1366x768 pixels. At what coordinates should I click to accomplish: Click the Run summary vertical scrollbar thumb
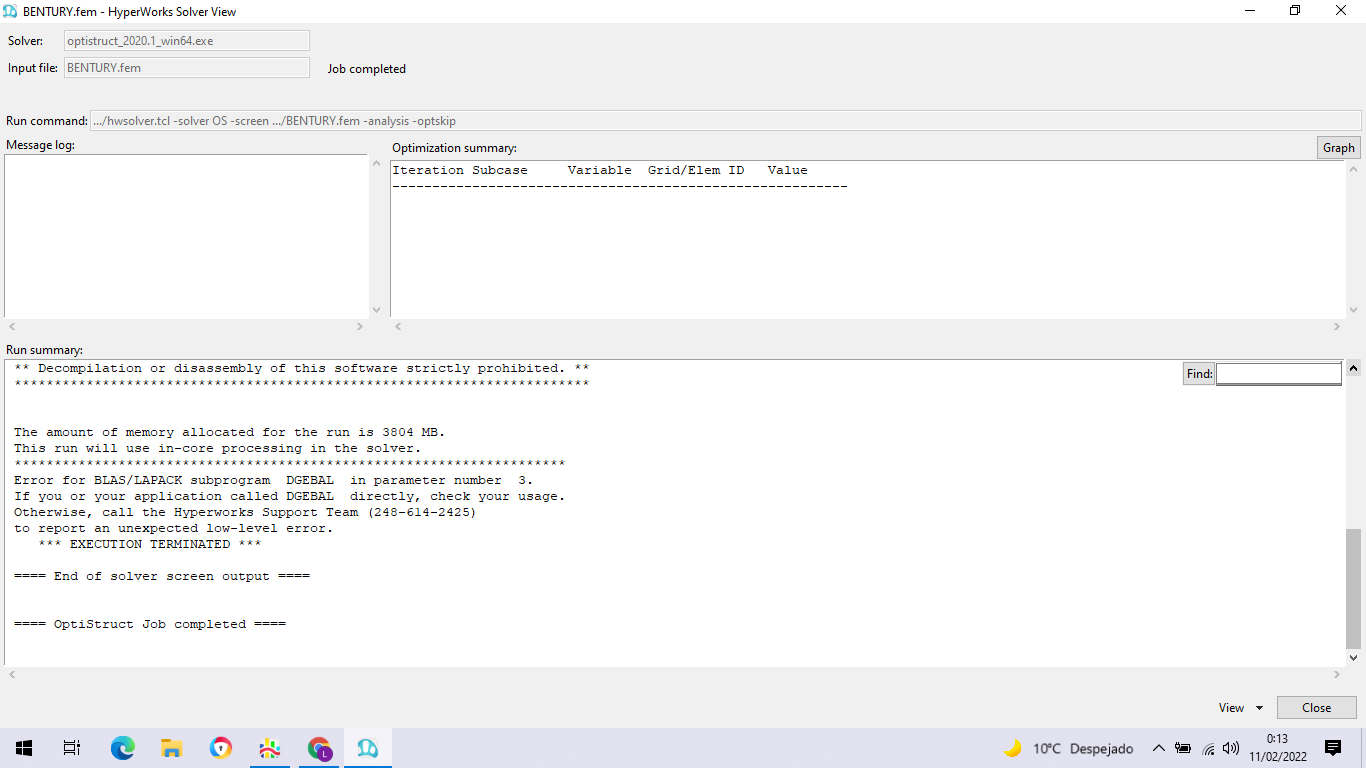coord(1354,588)
